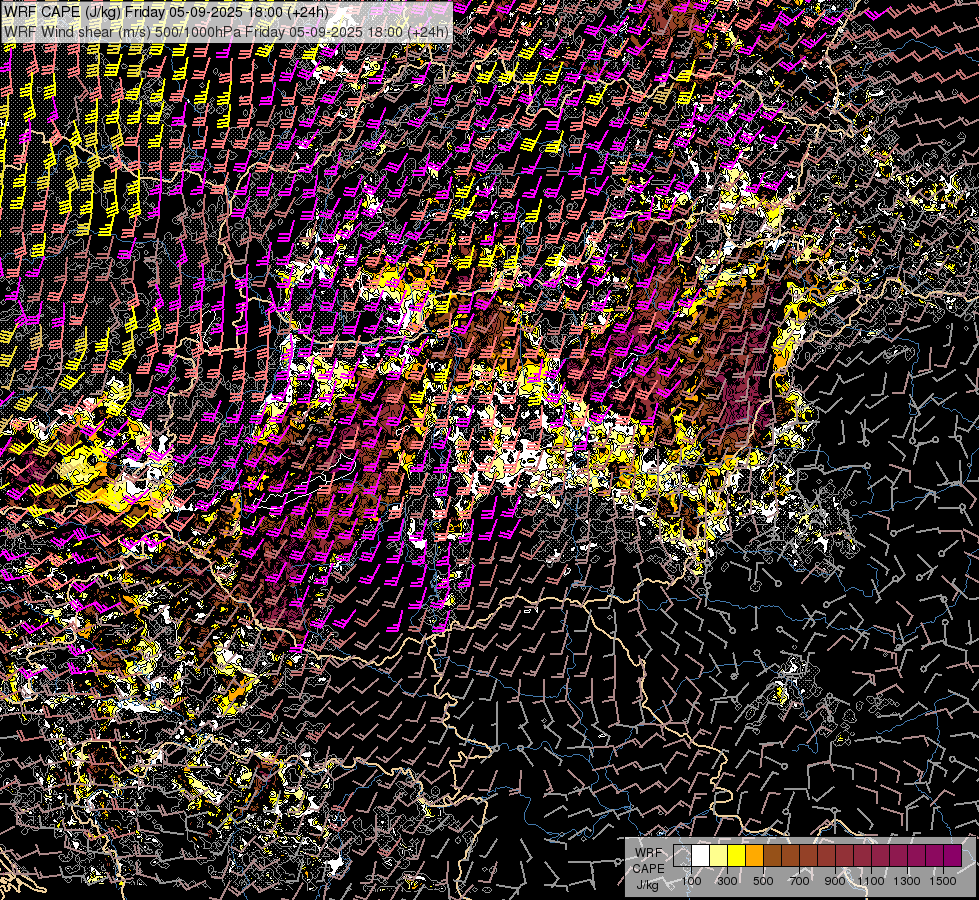Select the white 100 J/kg legend swatch
Screen dimensions: 979x900
tap(701, 856)
